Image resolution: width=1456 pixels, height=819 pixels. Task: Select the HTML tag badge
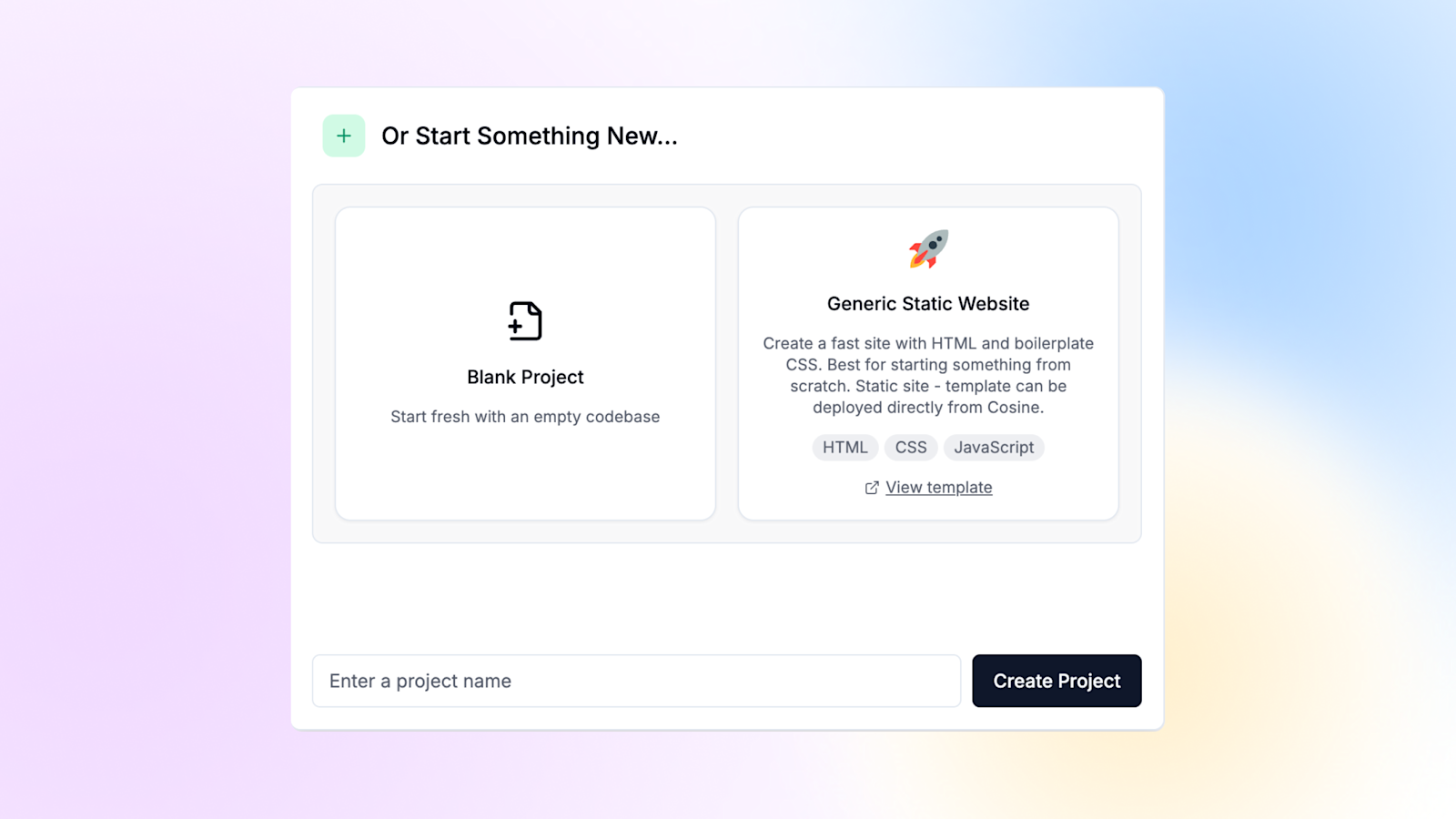coord(844,447)
